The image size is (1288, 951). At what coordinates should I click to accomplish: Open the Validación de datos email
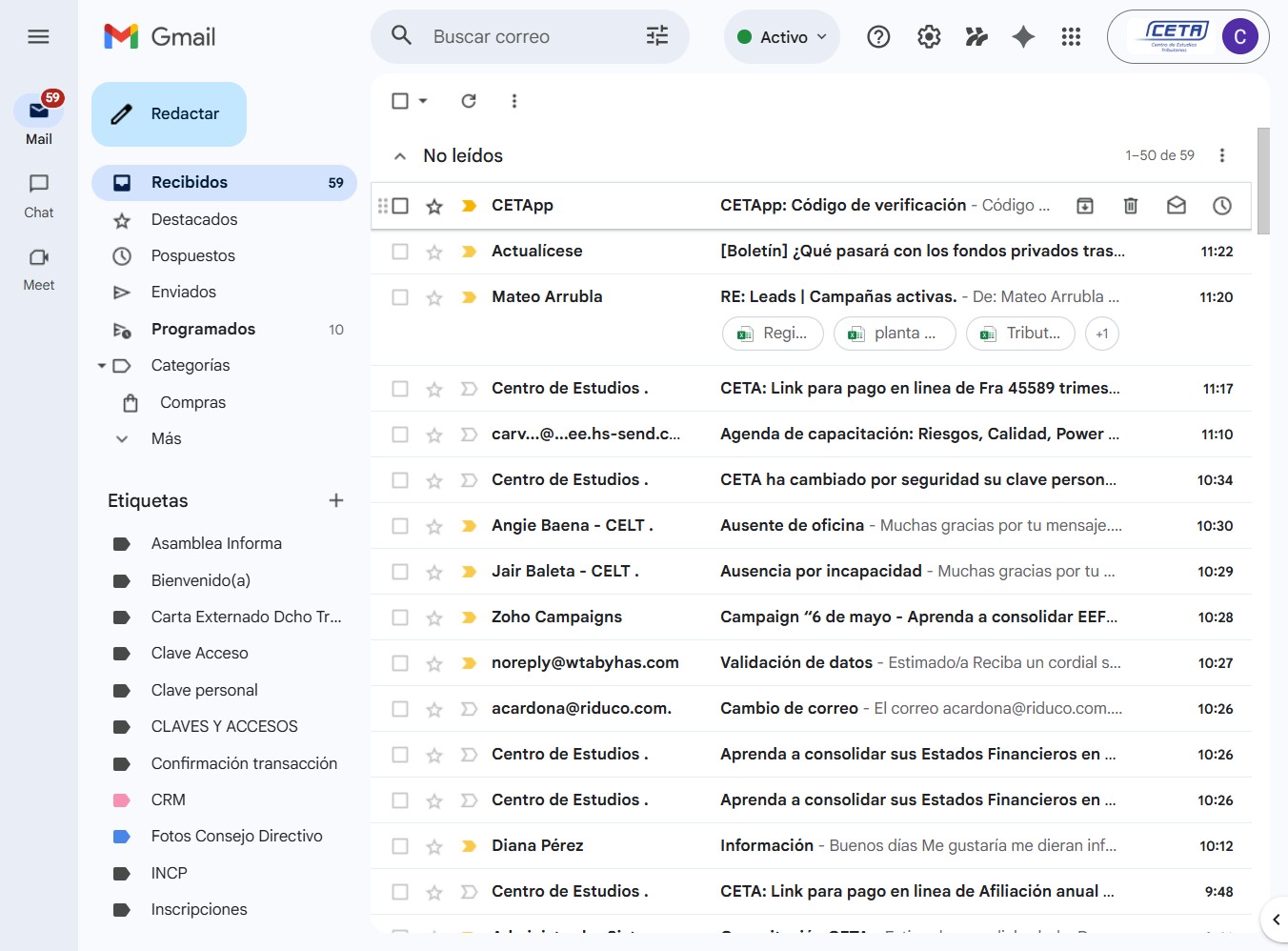click(x=811, y=663)
